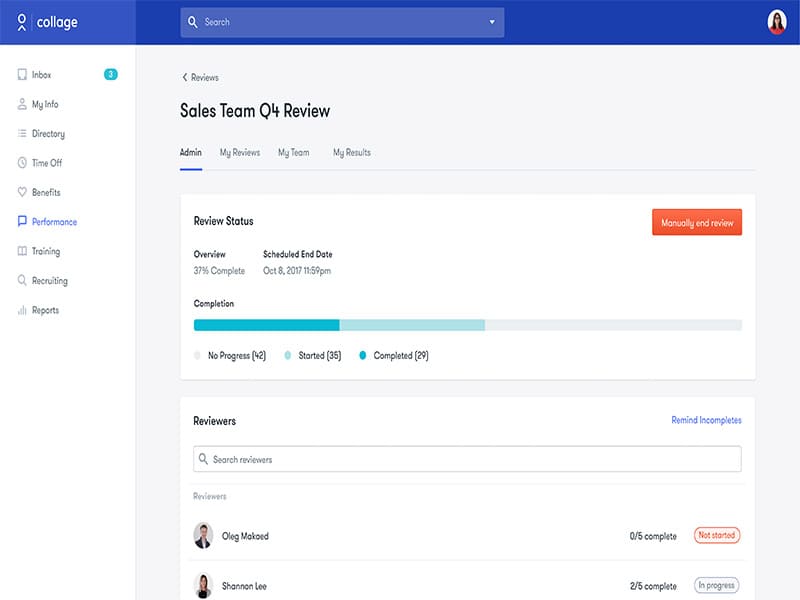Focus the Search reviewers input field
The width and height of the screenshot is (800, 600).
(x=467, y=459)
